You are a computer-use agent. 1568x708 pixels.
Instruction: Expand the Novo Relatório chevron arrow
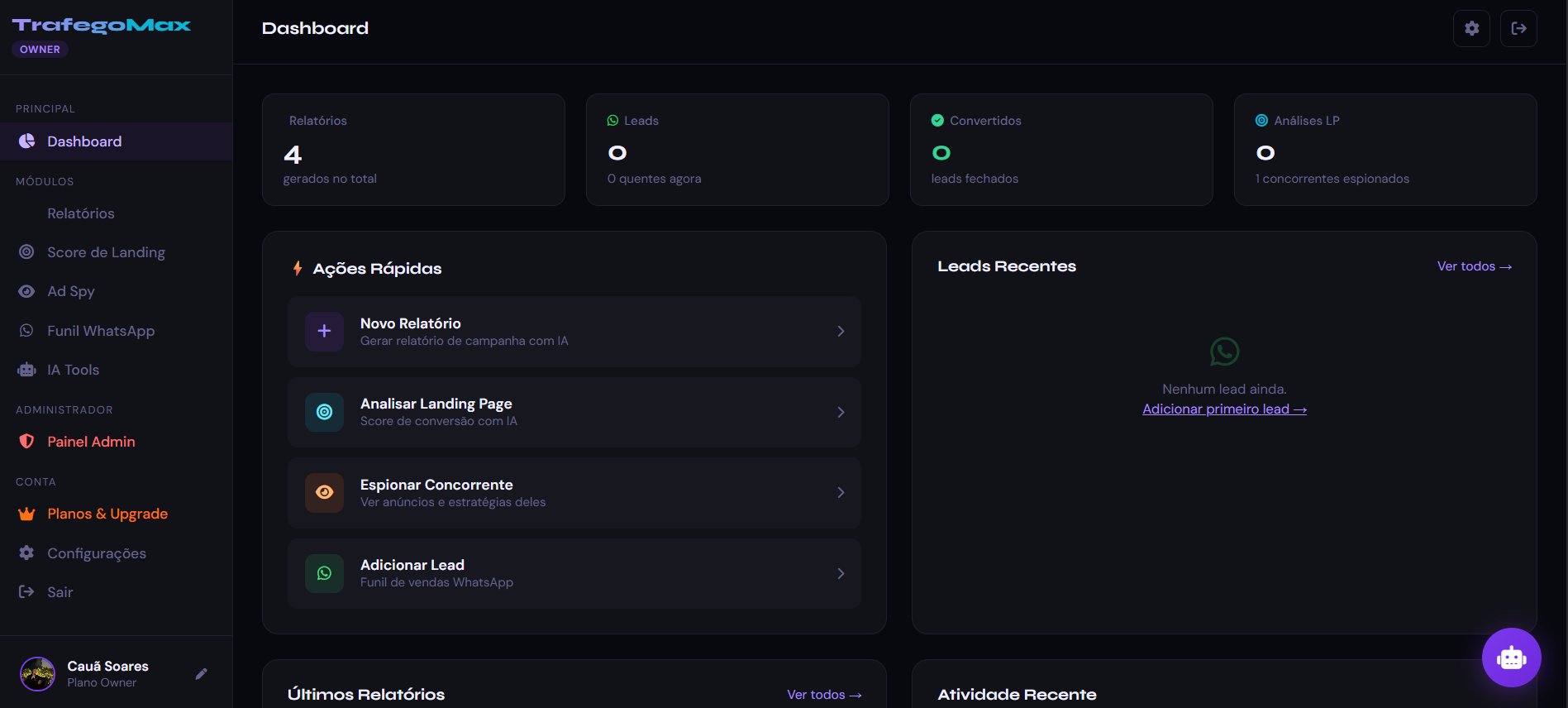tap(841, 331)
